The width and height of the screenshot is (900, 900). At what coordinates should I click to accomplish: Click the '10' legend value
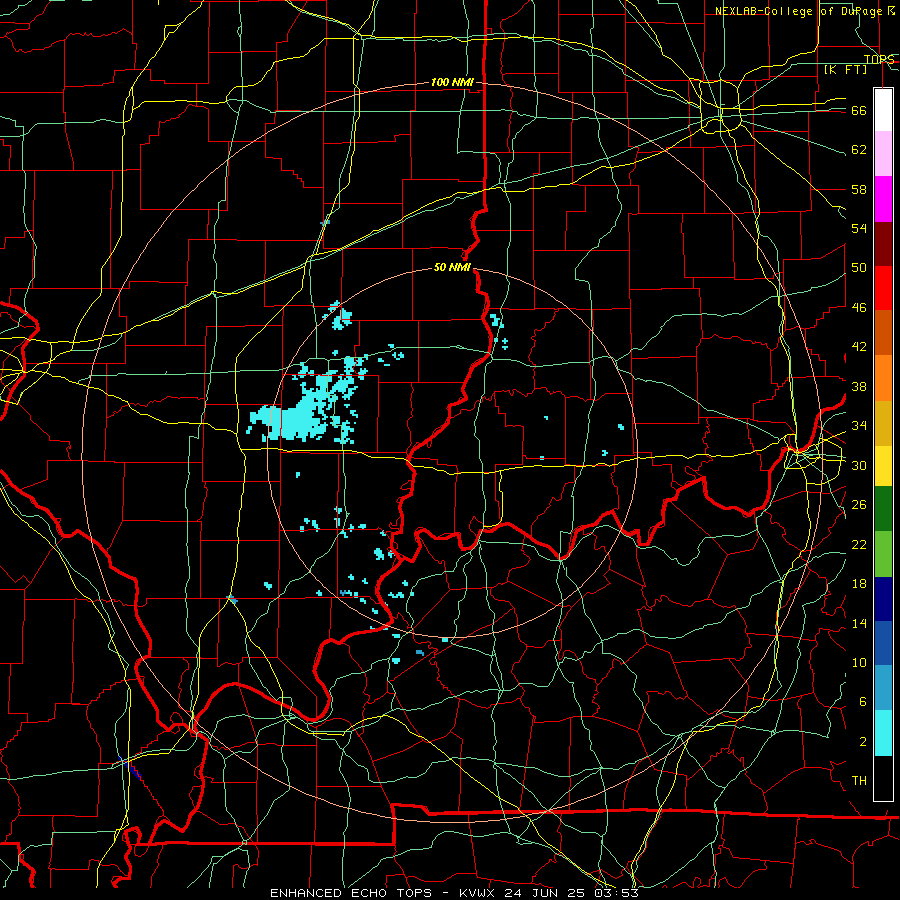[859, 663]
